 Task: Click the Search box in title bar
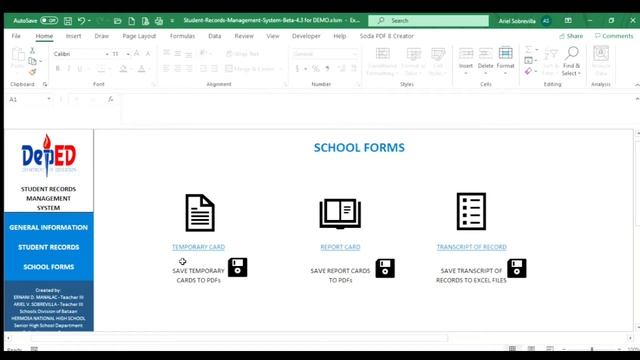tap(428, 20)
